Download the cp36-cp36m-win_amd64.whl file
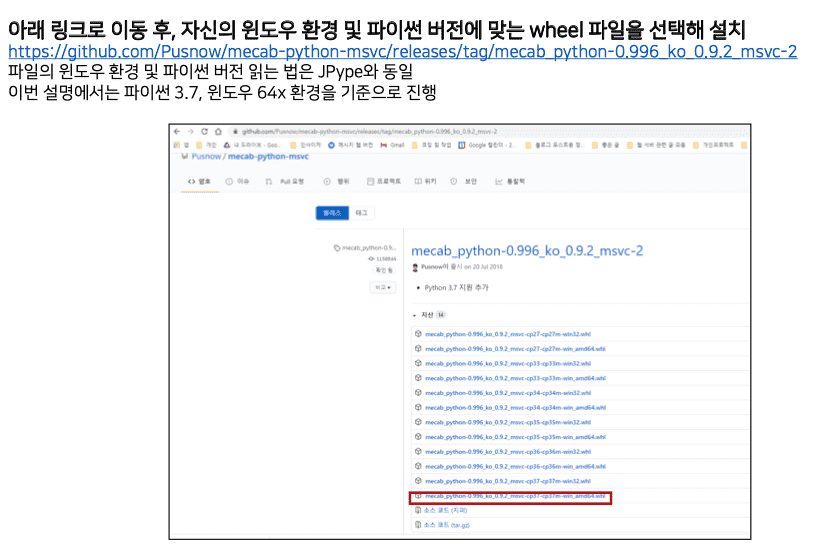The height and width of the screenshot is (549, 824). (x=515, y=467)
